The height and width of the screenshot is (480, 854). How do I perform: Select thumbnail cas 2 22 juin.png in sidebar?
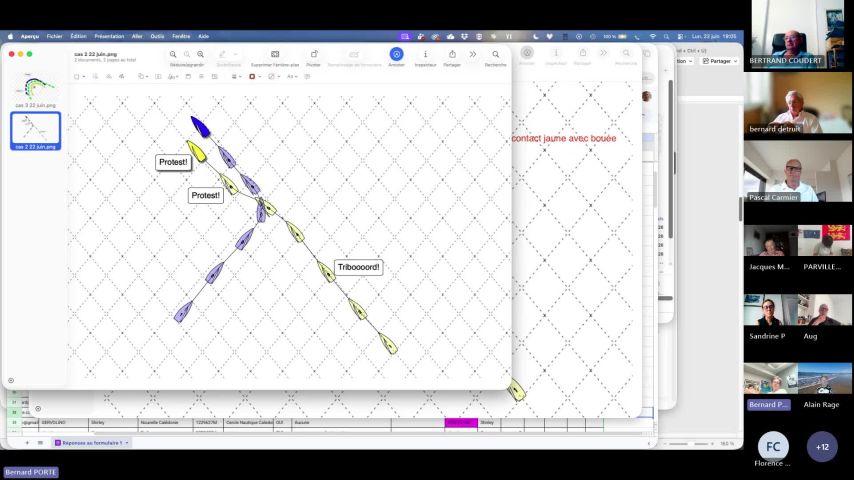pyautogui.click(x=35, y=131)
